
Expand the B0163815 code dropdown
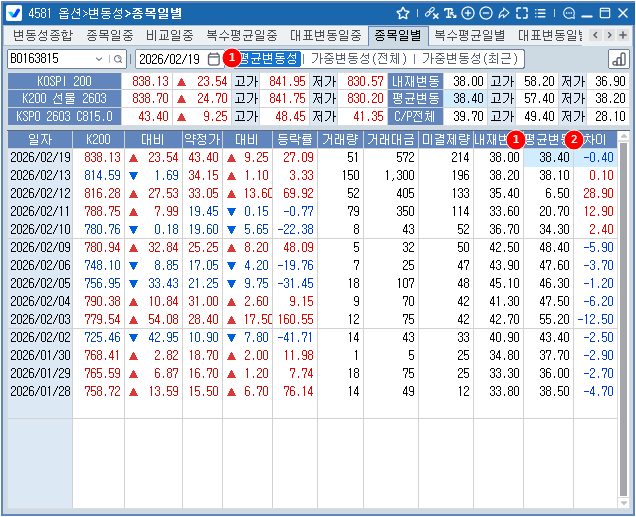click(x=99, y=59)
